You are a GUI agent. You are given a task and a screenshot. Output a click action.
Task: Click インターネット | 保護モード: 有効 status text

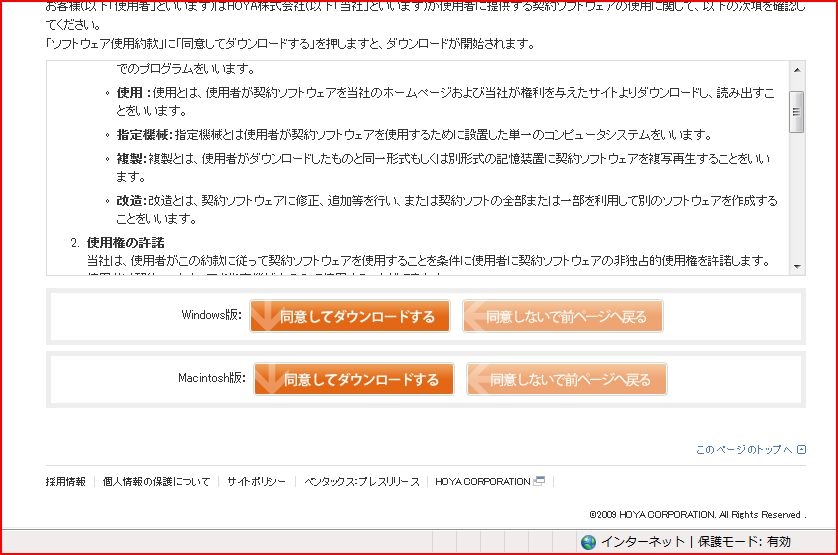[696, 542]
